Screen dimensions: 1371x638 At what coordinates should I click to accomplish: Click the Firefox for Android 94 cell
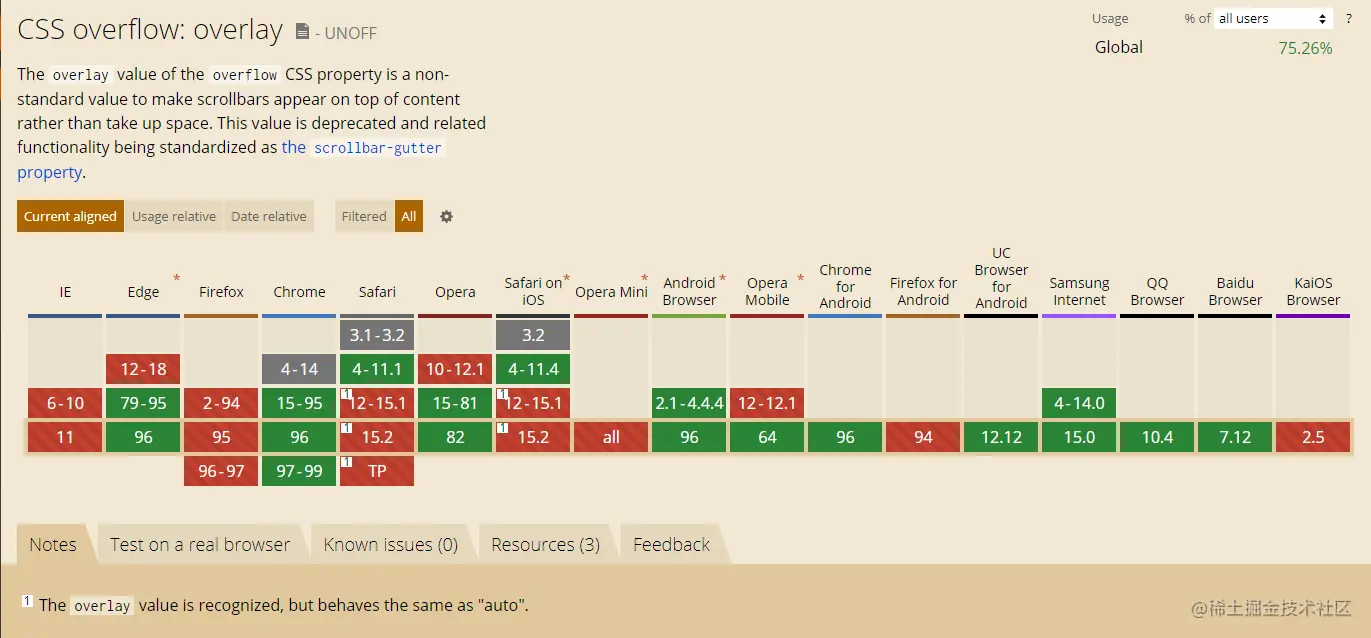pyautogui.click(x=923, y=437)
